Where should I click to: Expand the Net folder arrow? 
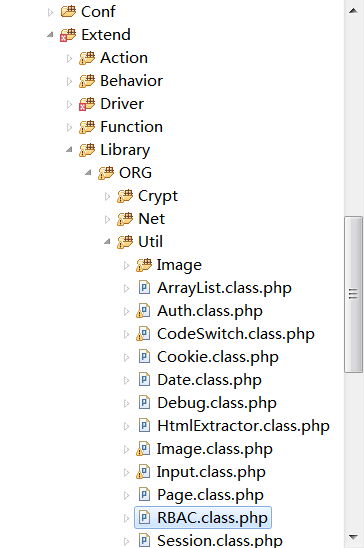[107, 219]
